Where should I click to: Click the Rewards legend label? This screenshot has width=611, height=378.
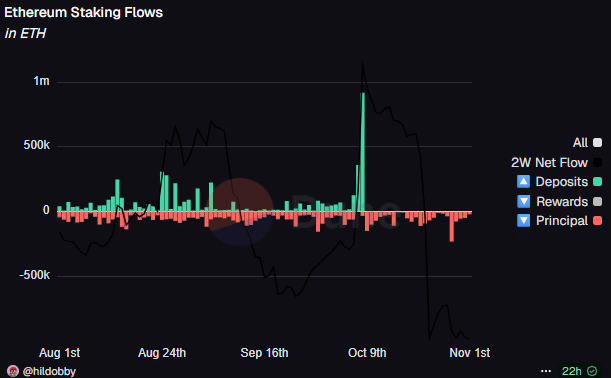tap(562, 201)
